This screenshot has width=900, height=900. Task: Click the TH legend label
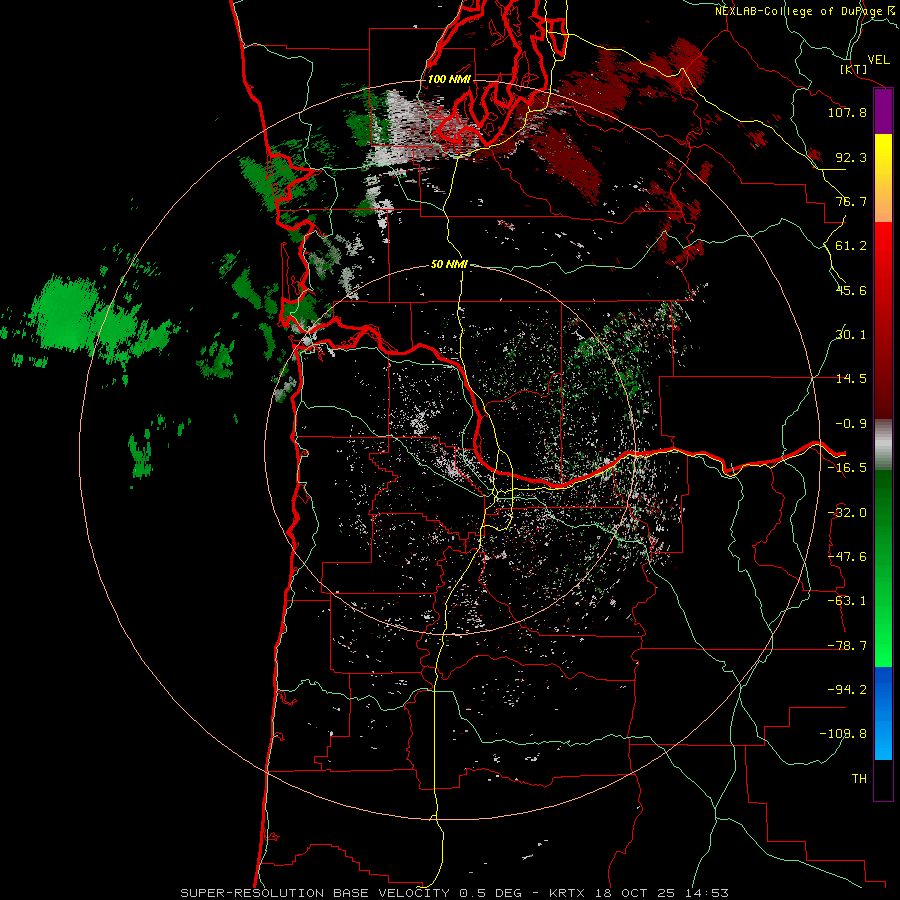pos(859,779)
